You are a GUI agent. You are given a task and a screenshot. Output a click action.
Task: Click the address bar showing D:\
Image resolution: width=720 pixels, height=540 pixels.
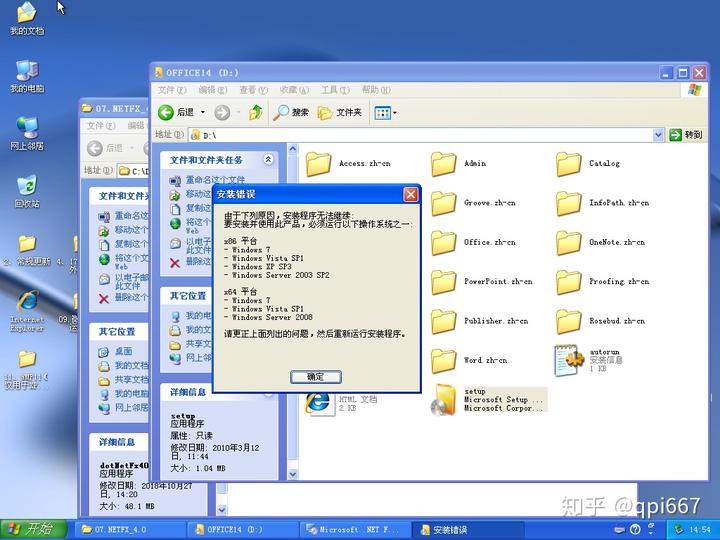tap(422, 135)
